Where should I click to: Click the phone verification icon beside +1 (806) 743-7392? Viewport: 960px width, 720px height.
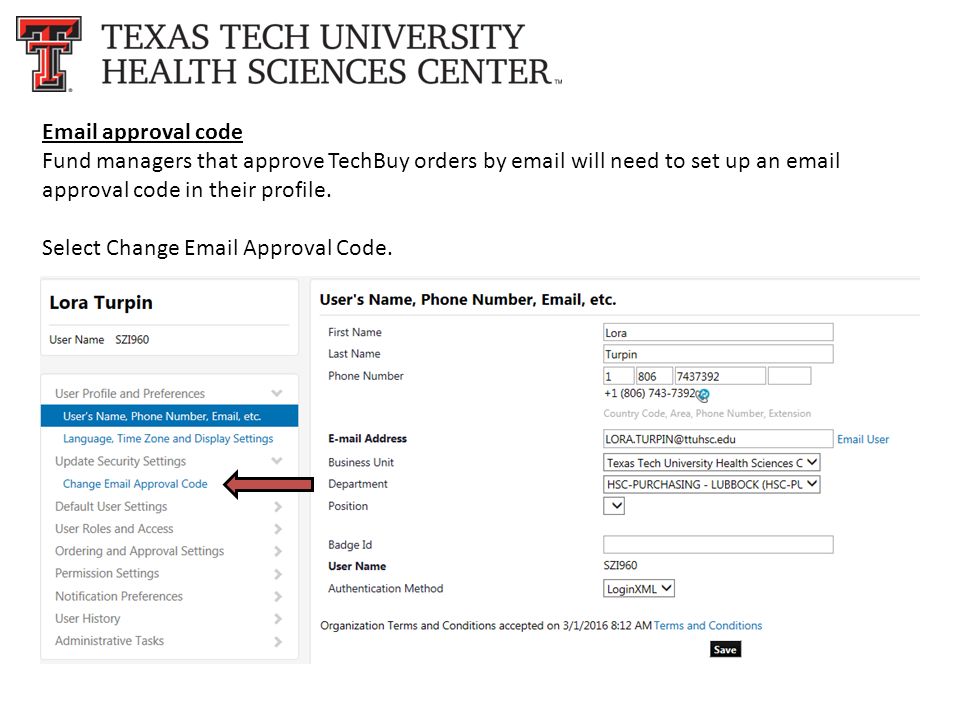(x=703, y=396)
